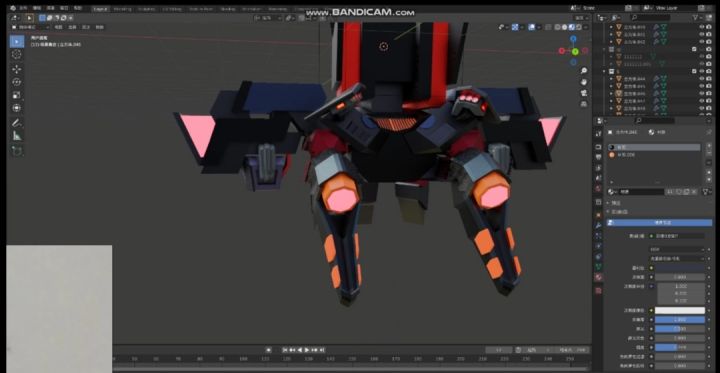Click the blue Z axis gizmo ball
720x373 pixels.
[574, 39]
